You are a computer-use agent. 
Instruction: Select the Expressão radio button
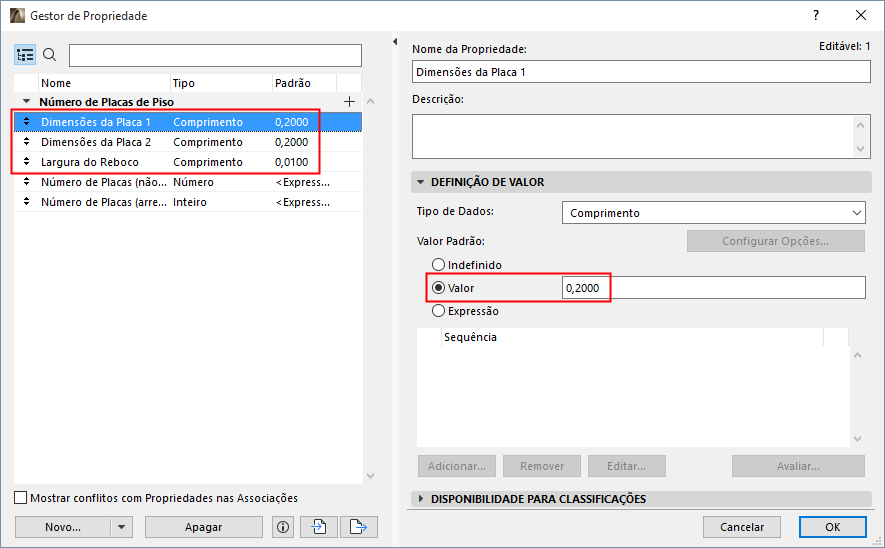[438, 310]
